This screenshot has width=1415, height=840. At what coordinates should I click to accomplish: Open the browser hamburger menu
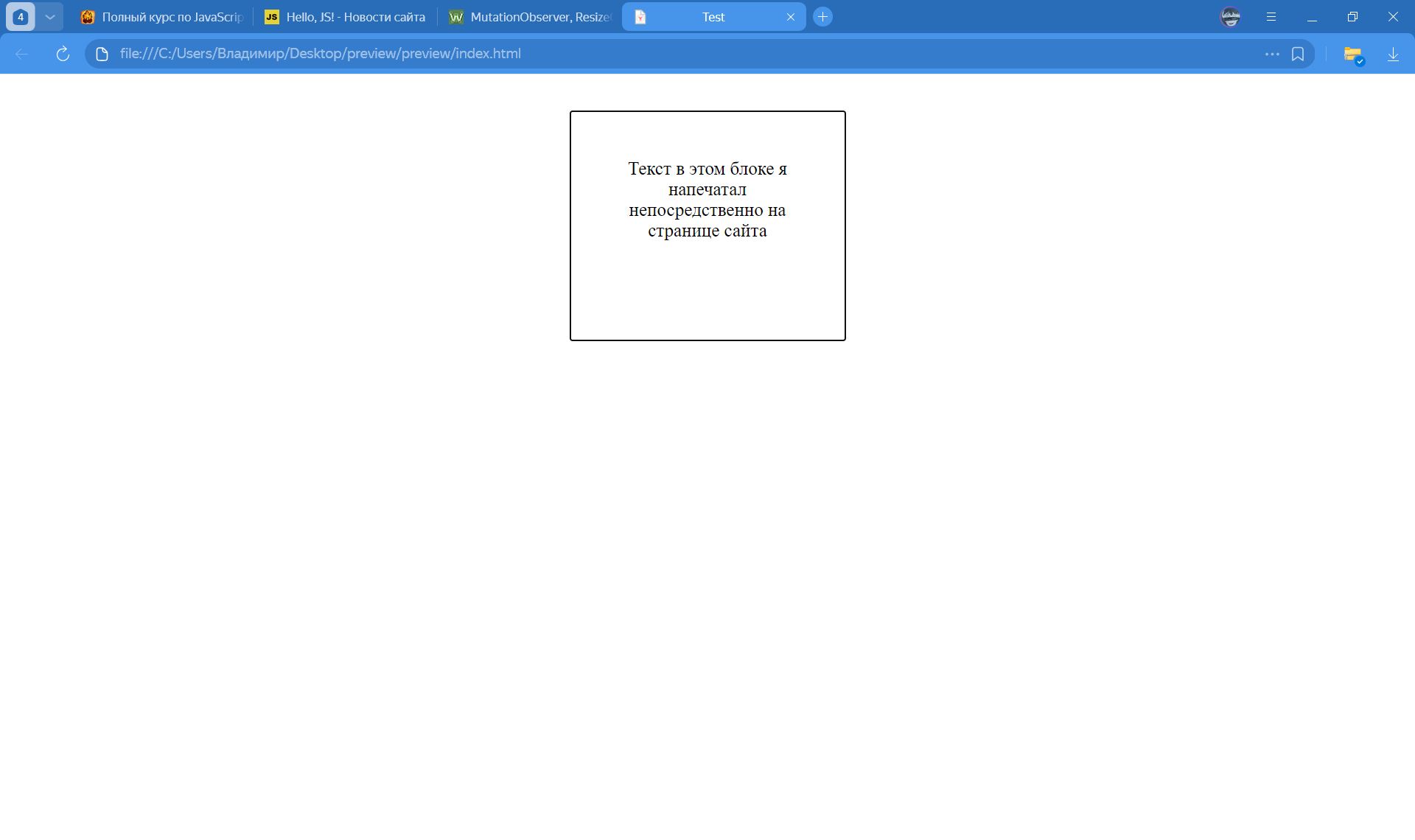tap(1271, 16)
